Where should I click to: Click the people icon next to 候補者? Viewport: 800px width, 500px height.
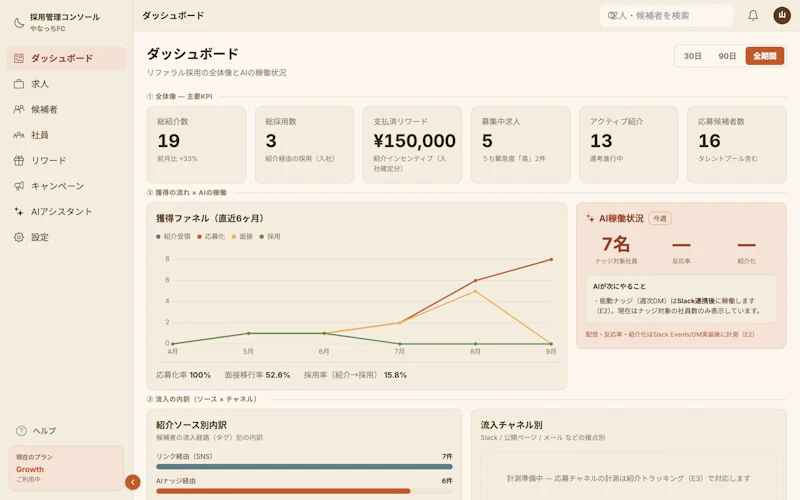19,109
